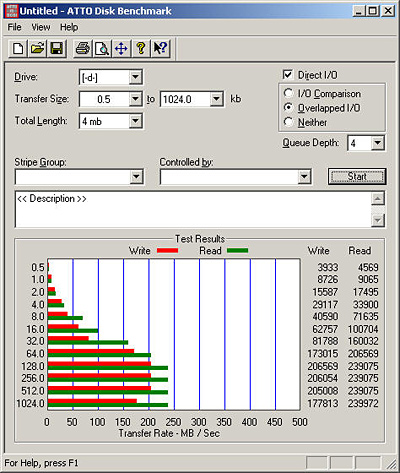Click the New document toolbar icon

pyautogui.click(x=18, y=49)
